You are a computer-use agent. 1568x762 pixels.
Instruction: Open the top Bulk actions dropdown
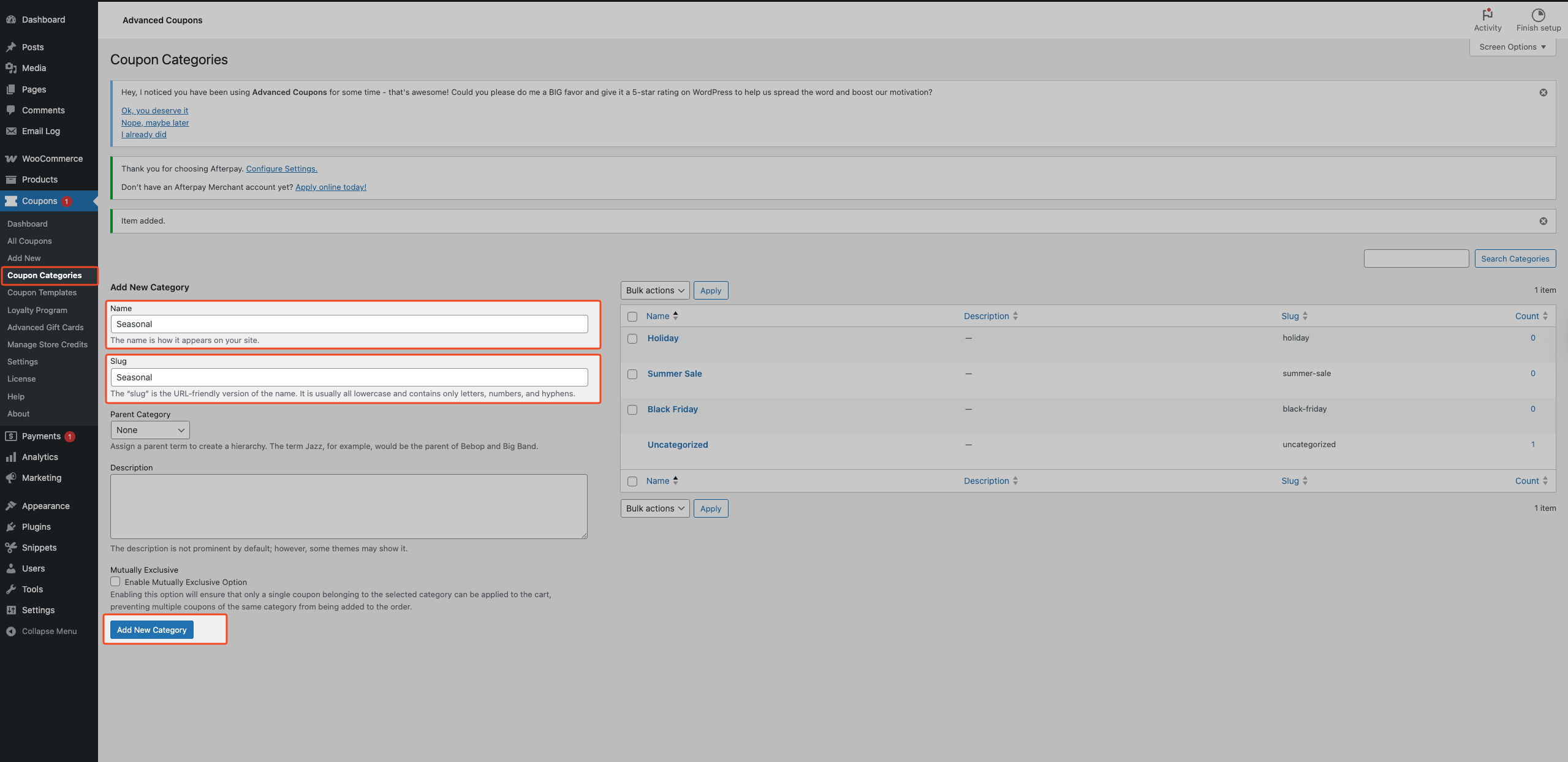point(654,290)
